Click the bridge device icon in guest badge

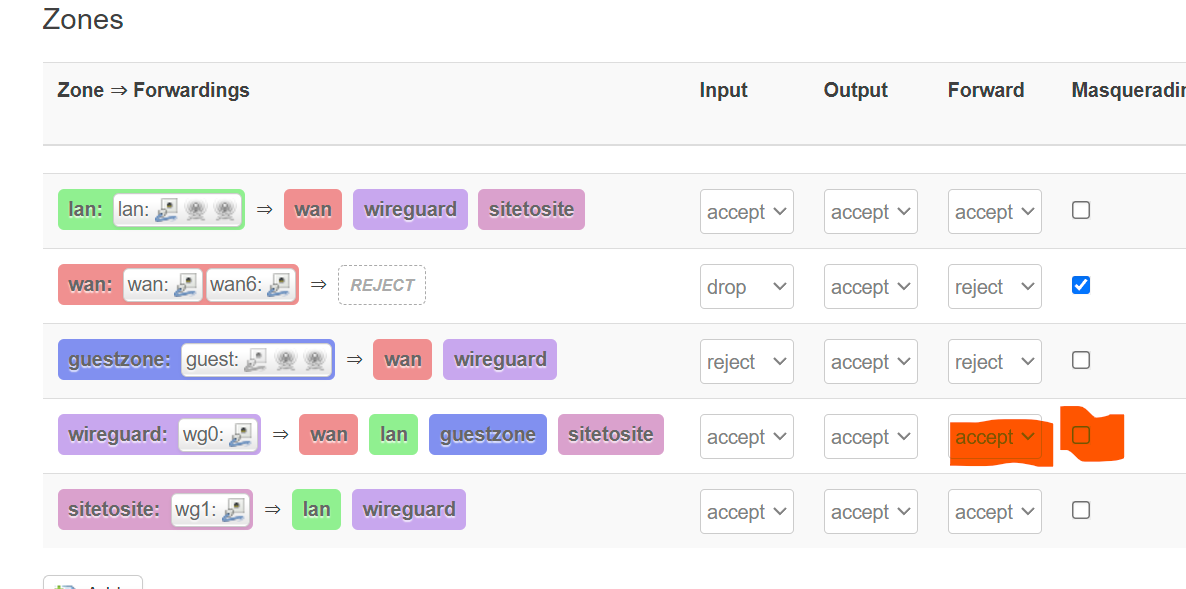point(257,360)
